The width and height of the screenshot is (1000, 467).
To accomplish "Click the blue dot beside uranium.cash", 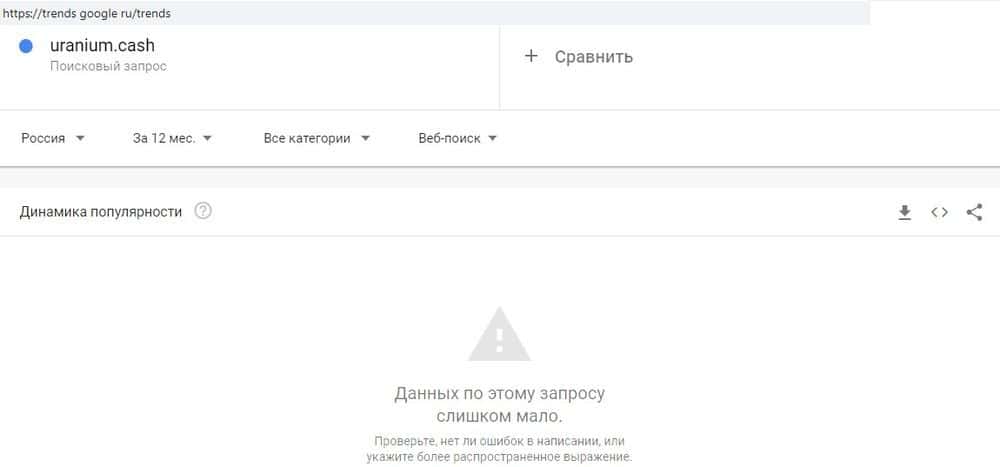I will tap(26, 46).
